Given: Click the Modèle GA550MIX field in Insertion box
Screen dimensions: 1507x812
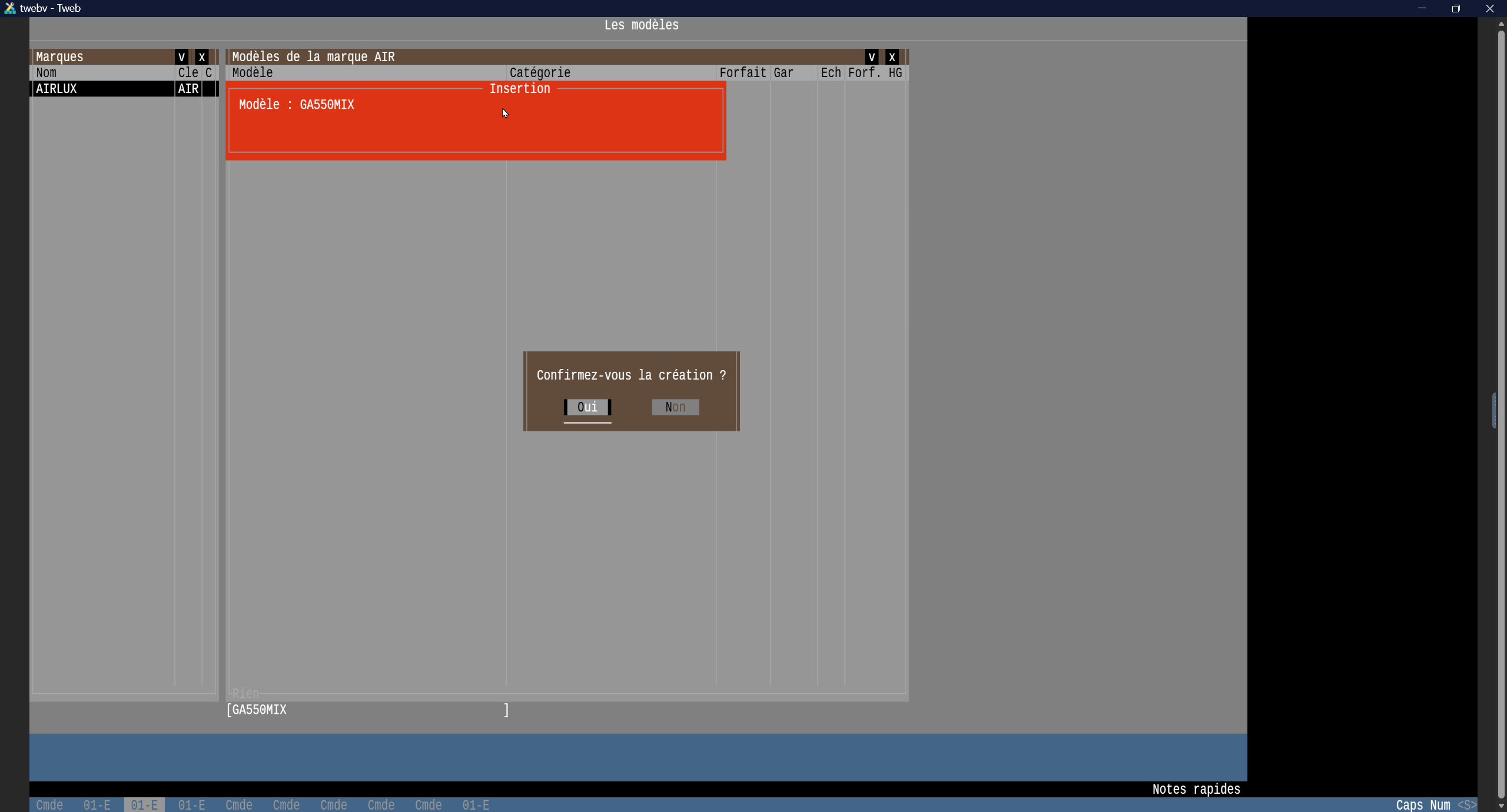Looking at the screenshot, I should (327, 105).
